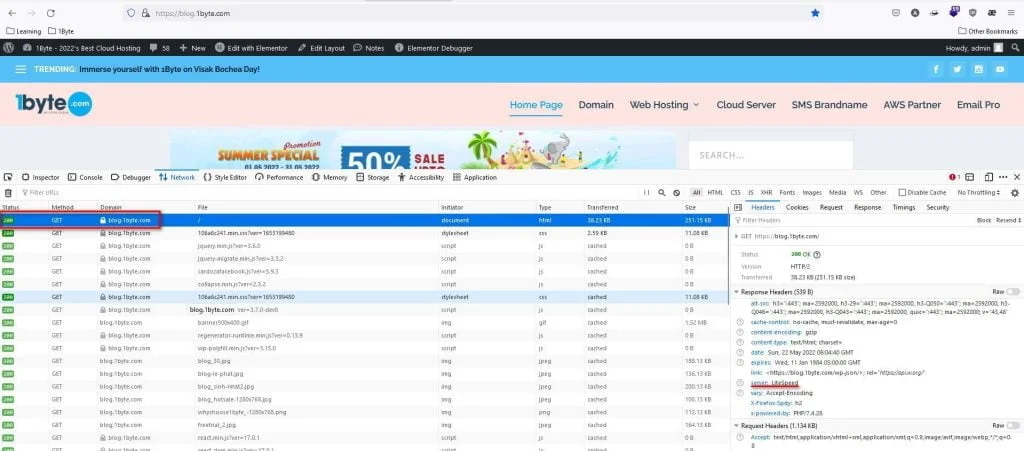
Task: Click help icon next to 200 OK
Action: click(817, 255)
